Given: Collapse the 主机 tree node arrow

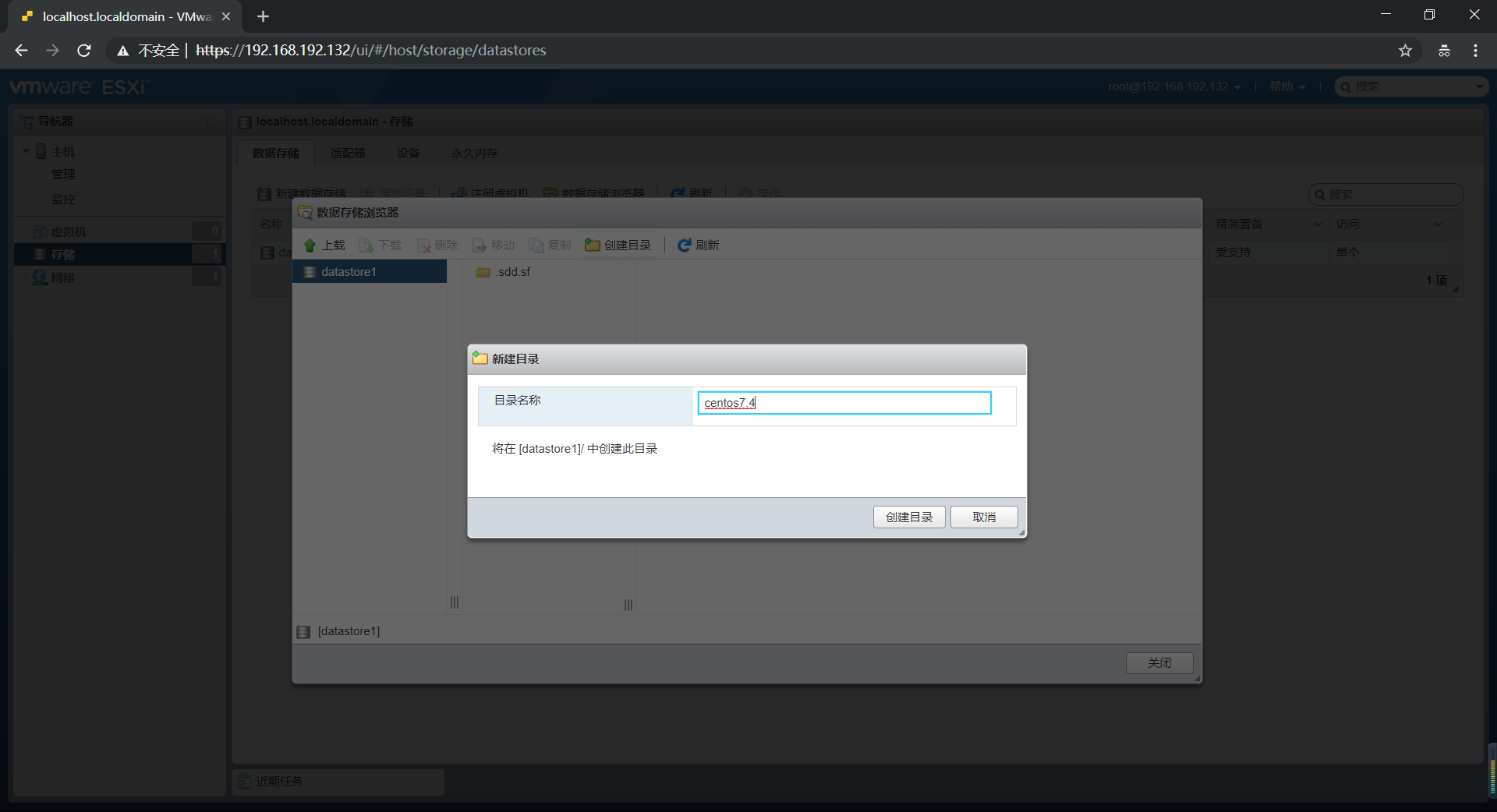Looking at the screenshot, I should [26, 151].
